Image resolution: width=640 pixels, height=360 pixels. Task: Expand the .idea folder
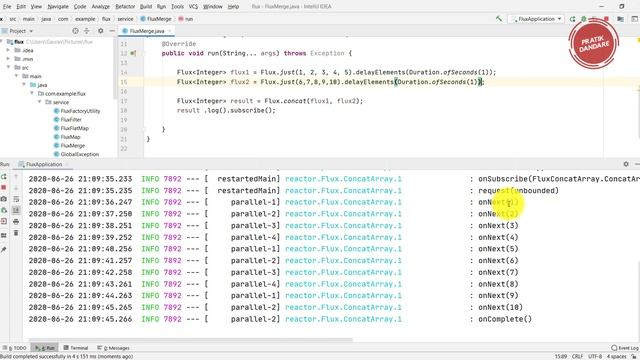(8, 50)
